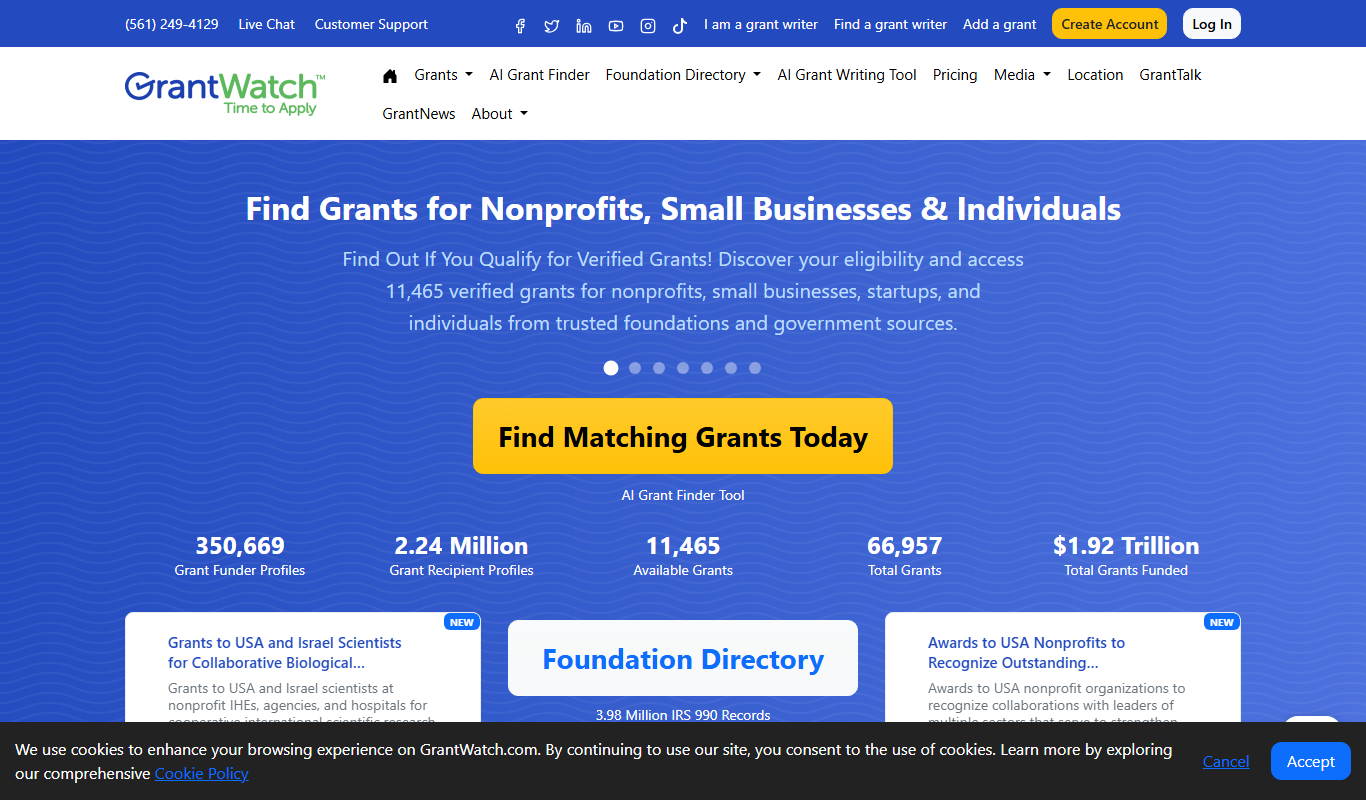Image resolution: width=1366 pixels, height=800 pixels.
Task: Select 'Find a grant writer' link
Action: click(x=890, y=24)
